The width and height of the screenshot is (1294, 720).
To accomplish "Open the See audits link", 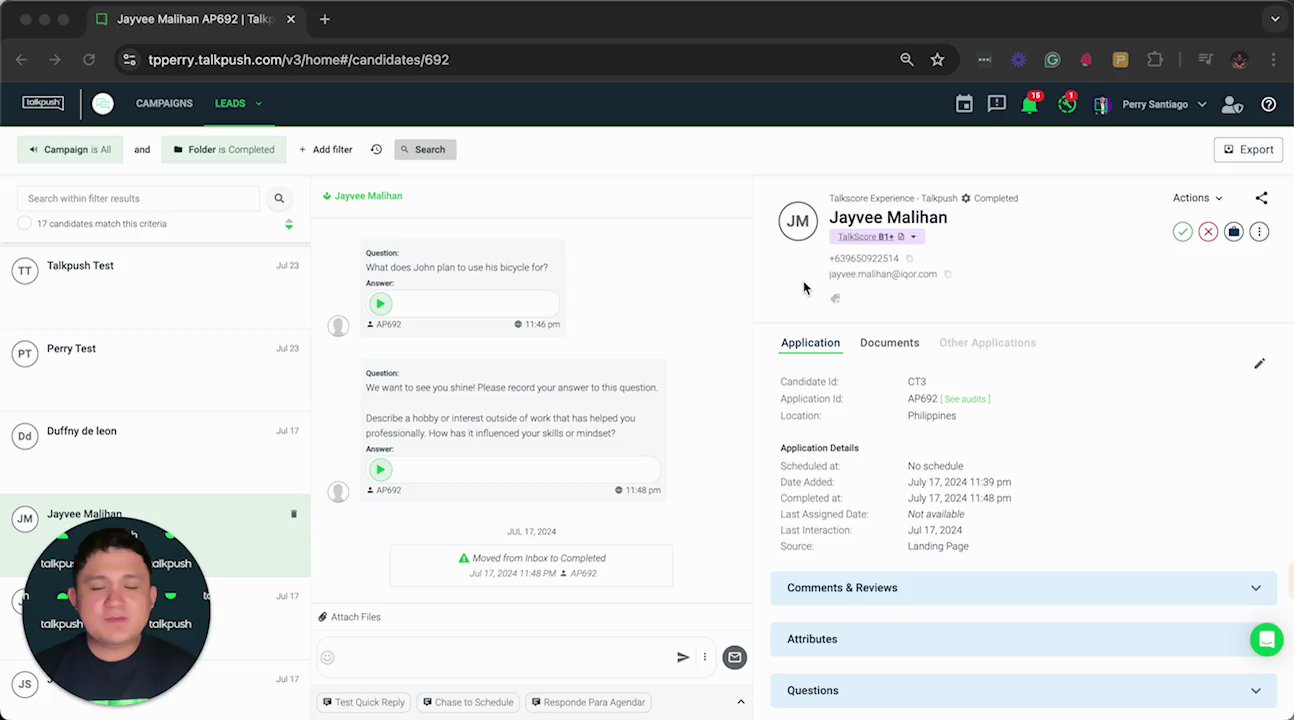I will pos(965,399).
